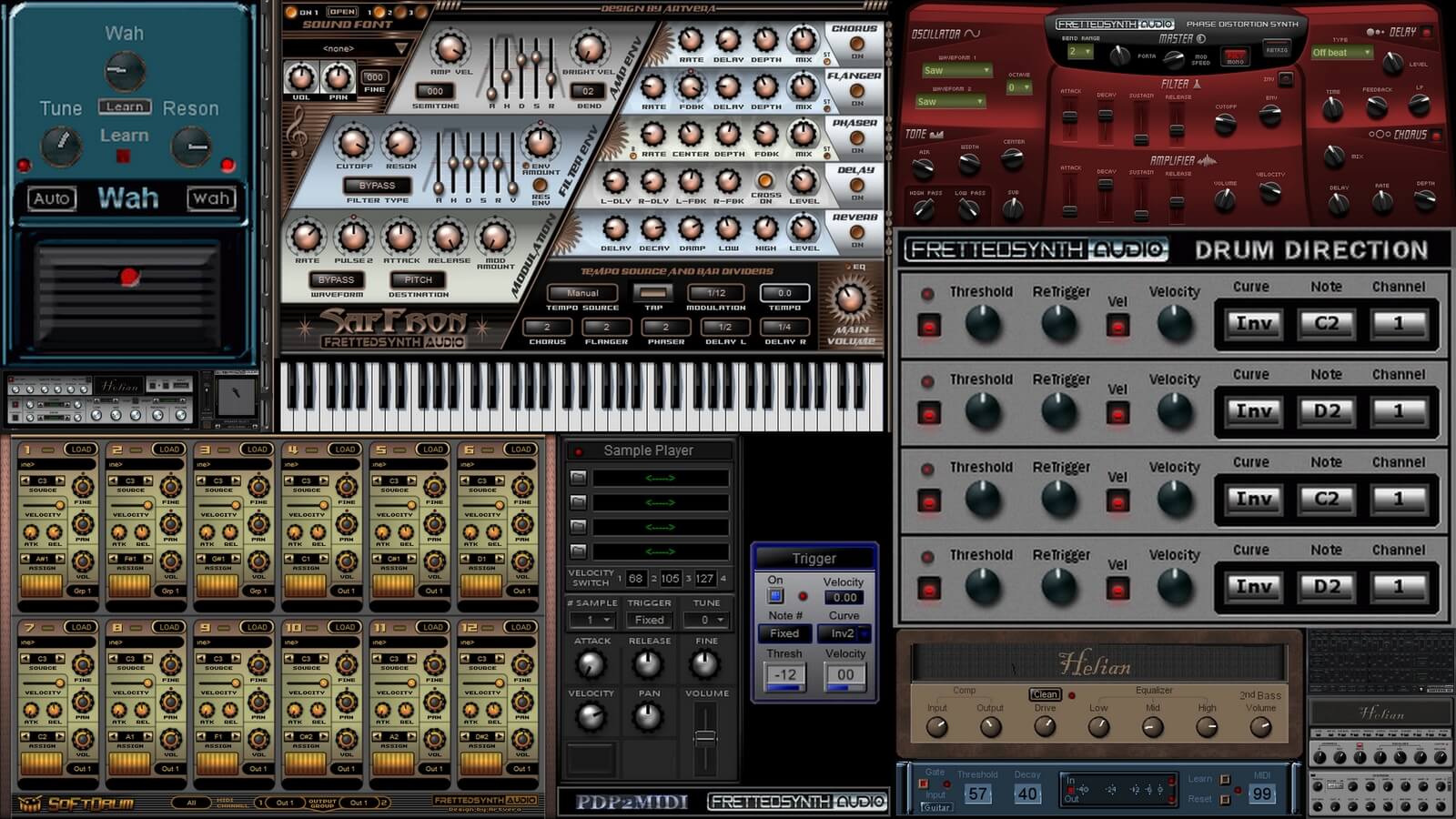The image size is (1456, 819).
Task: Toggle Saffron Phaser ON switch
Action: click(856, 138)
